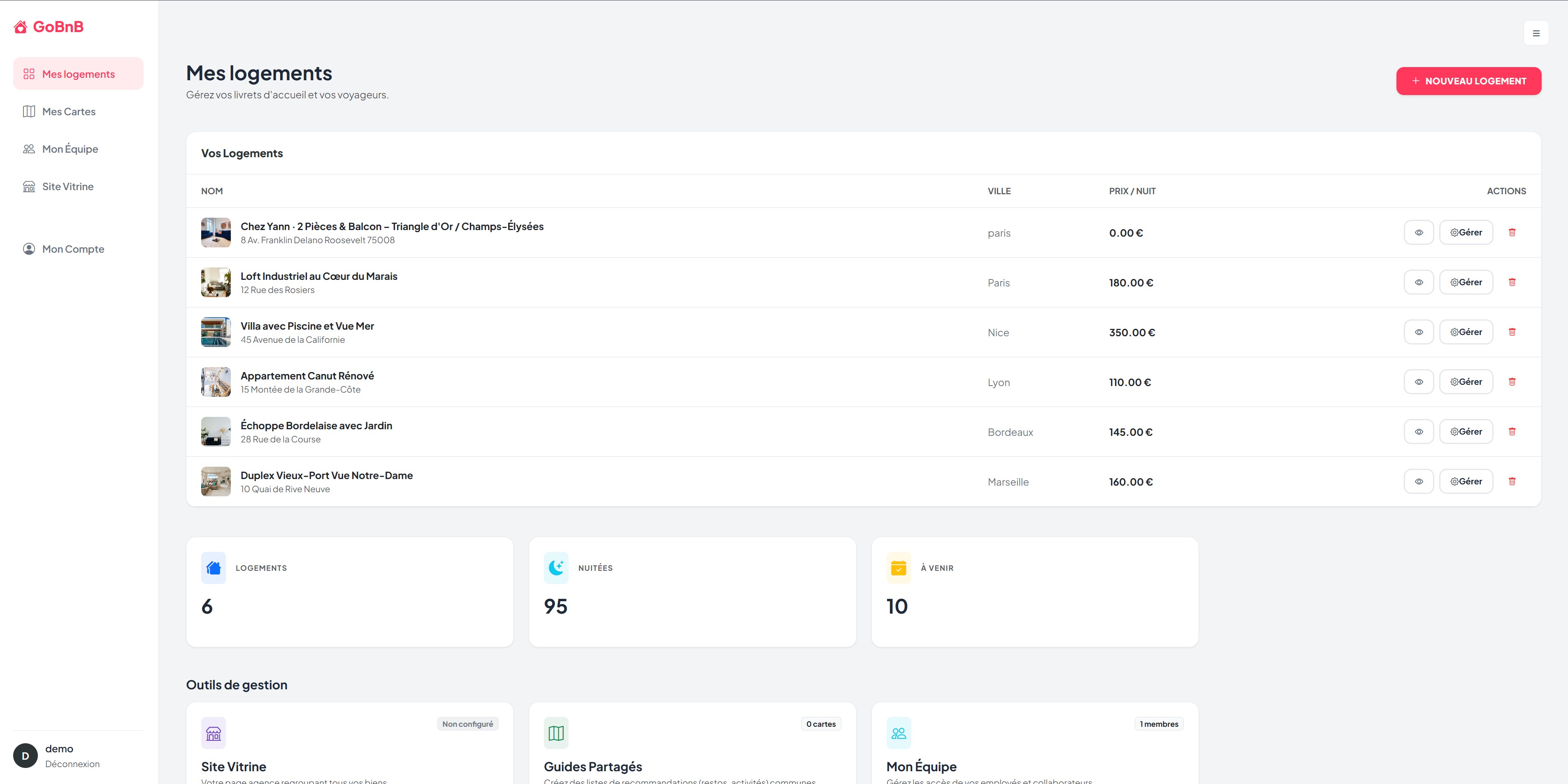
Task: Open the Villa avec Piscine photo thumbnail
Action: click(x=216, y=332)
